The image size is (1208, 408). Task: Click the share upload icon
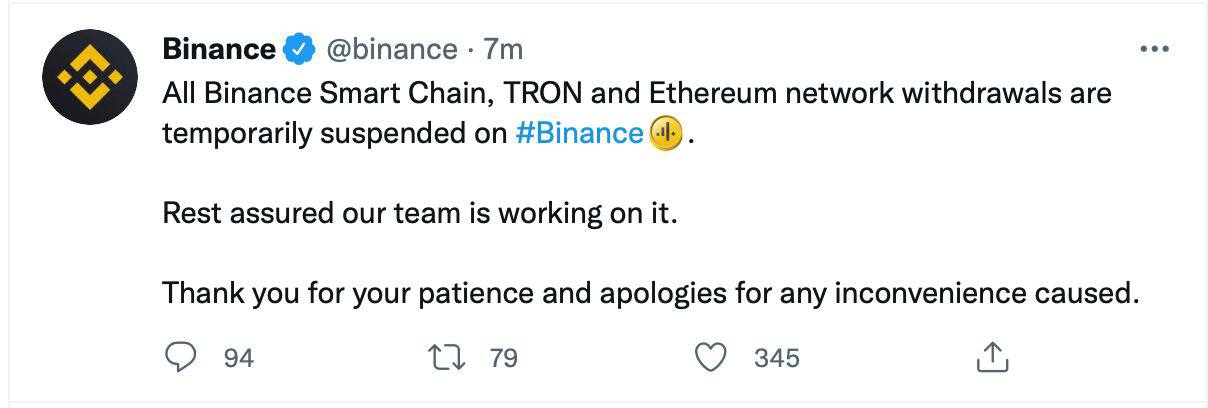point(990,357)
